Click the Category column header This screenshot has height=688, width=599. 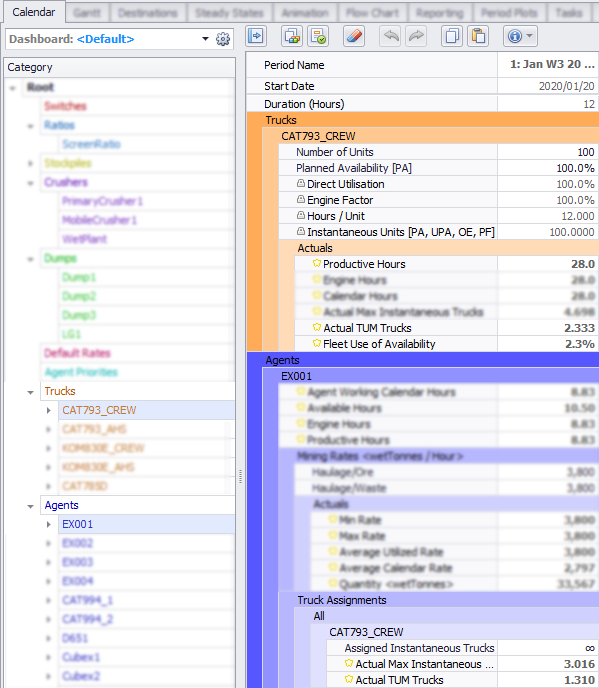point(119,67)
